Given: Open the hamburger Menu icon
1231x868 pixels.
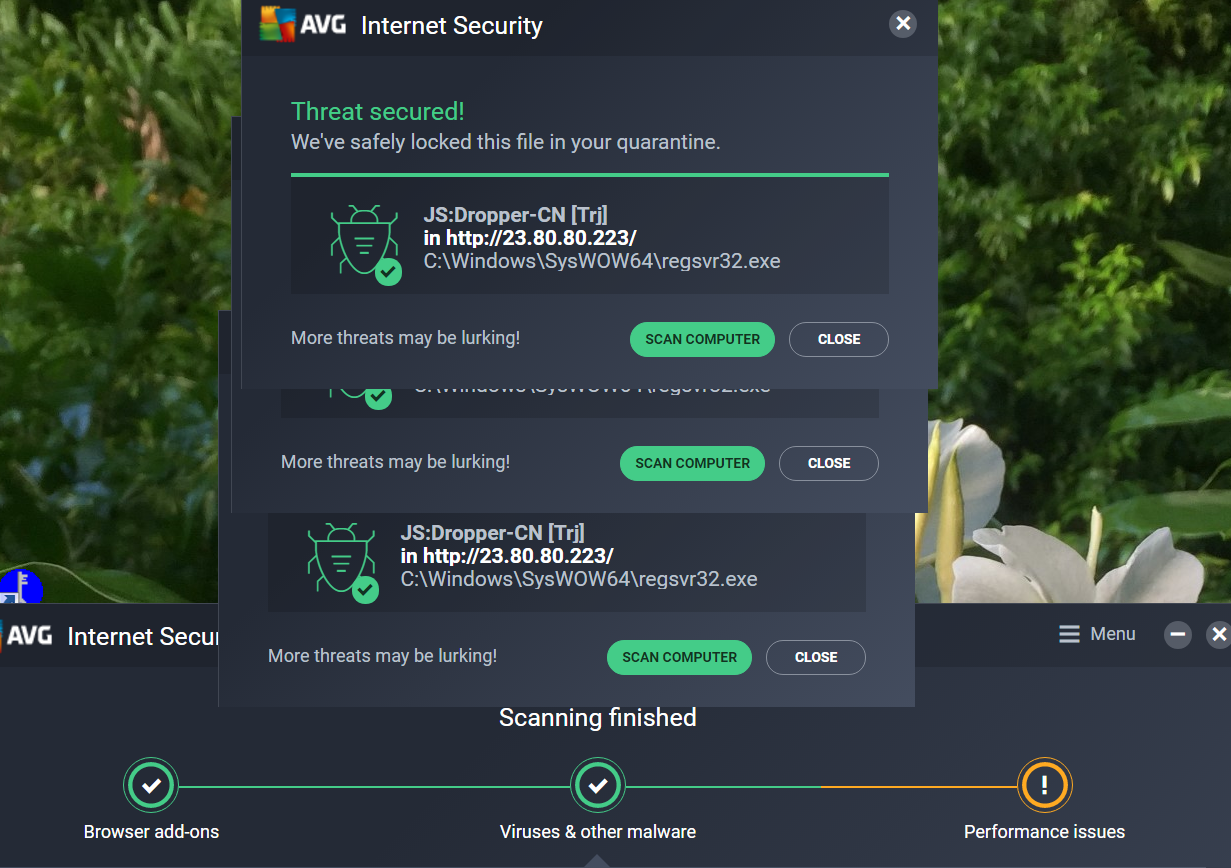Looking at the screenshot, I should 1069,634.
